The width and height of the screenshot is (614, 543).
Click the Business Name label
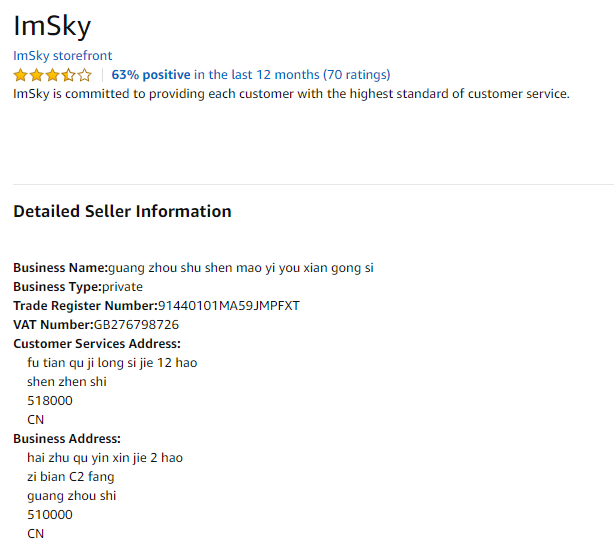[x=60, y=268]
